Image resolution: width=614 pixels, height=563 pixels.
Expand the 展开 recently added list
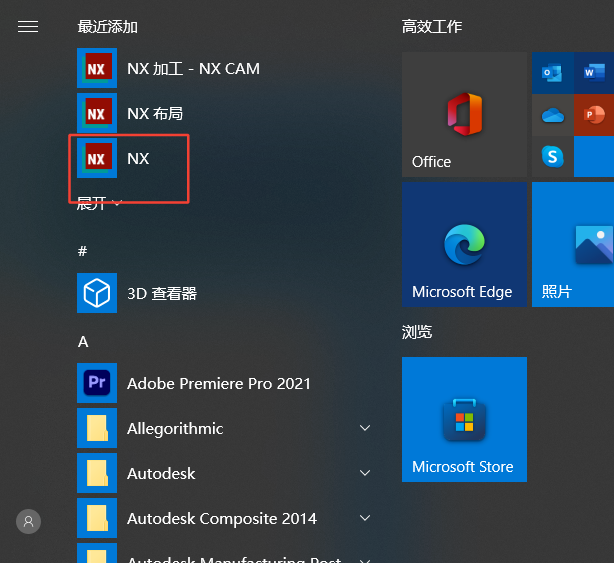click(100, 203)
